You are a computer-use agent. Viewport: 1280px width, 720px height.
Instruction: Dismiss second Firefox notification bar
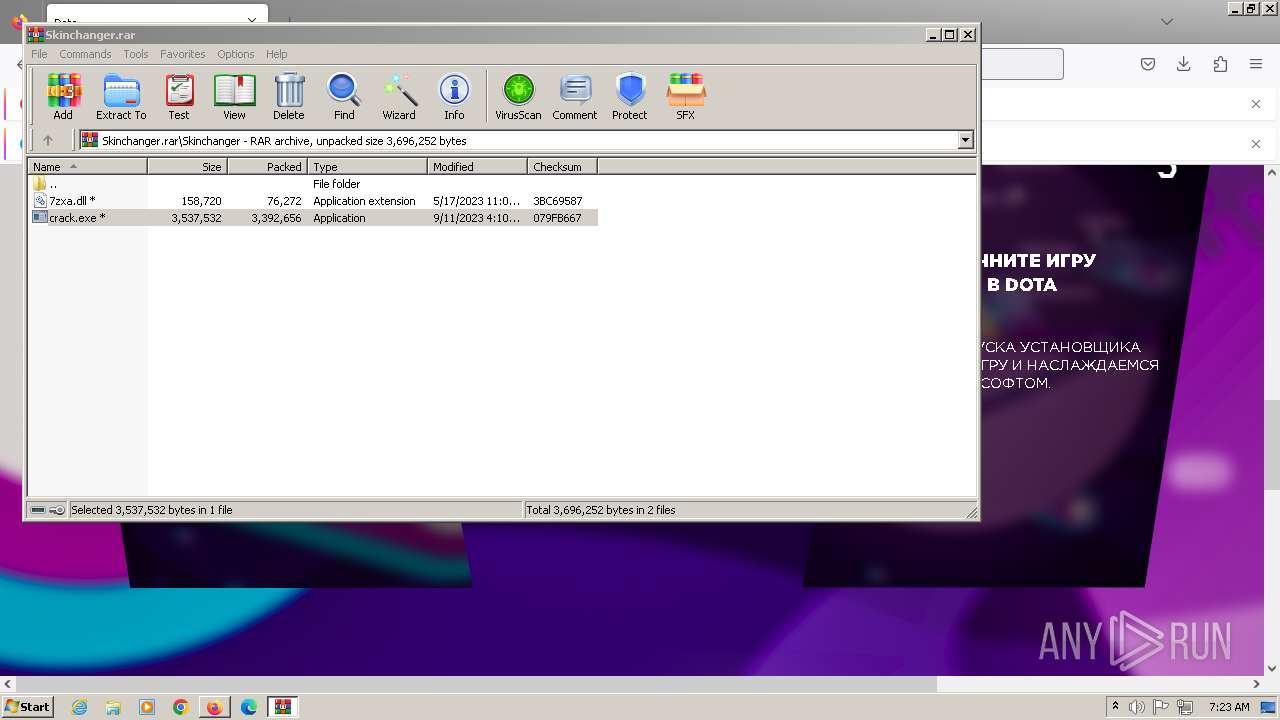[x=1256, y=144]
